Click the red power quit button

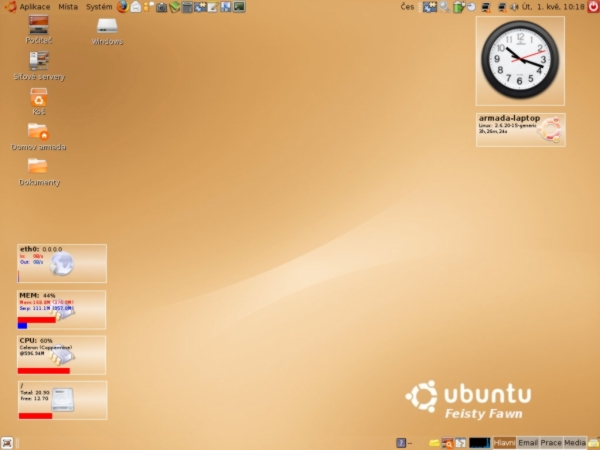point(593,7)
